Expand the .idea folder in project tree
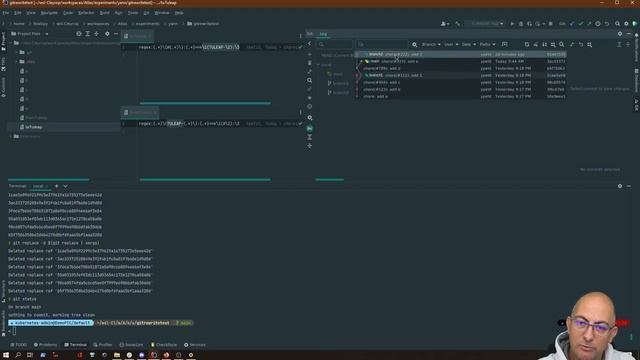This screenshot has height=360, width=640. [17, 62]
